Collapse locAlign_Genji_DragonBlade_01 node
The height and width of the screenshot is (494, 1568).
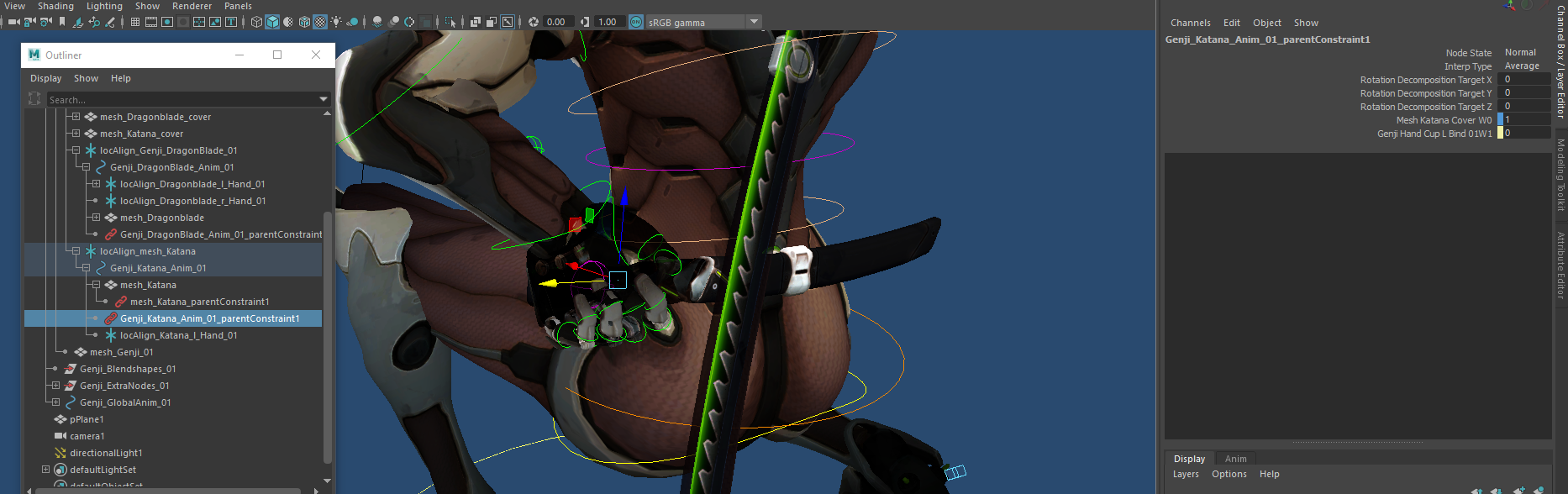(76, 150)
